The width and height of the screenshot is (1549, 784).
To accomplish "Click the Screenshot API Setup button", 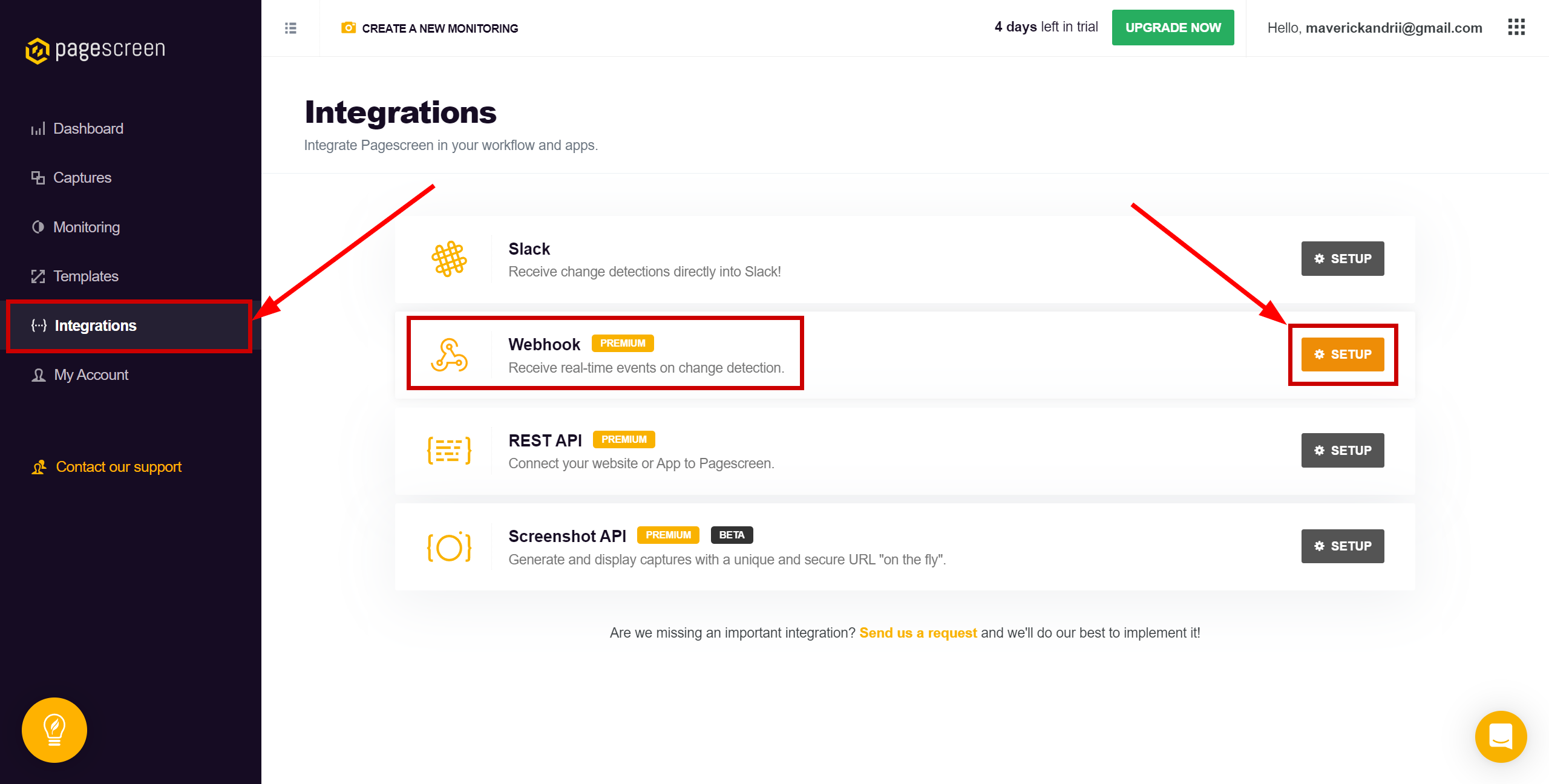I will (1344, 546).
